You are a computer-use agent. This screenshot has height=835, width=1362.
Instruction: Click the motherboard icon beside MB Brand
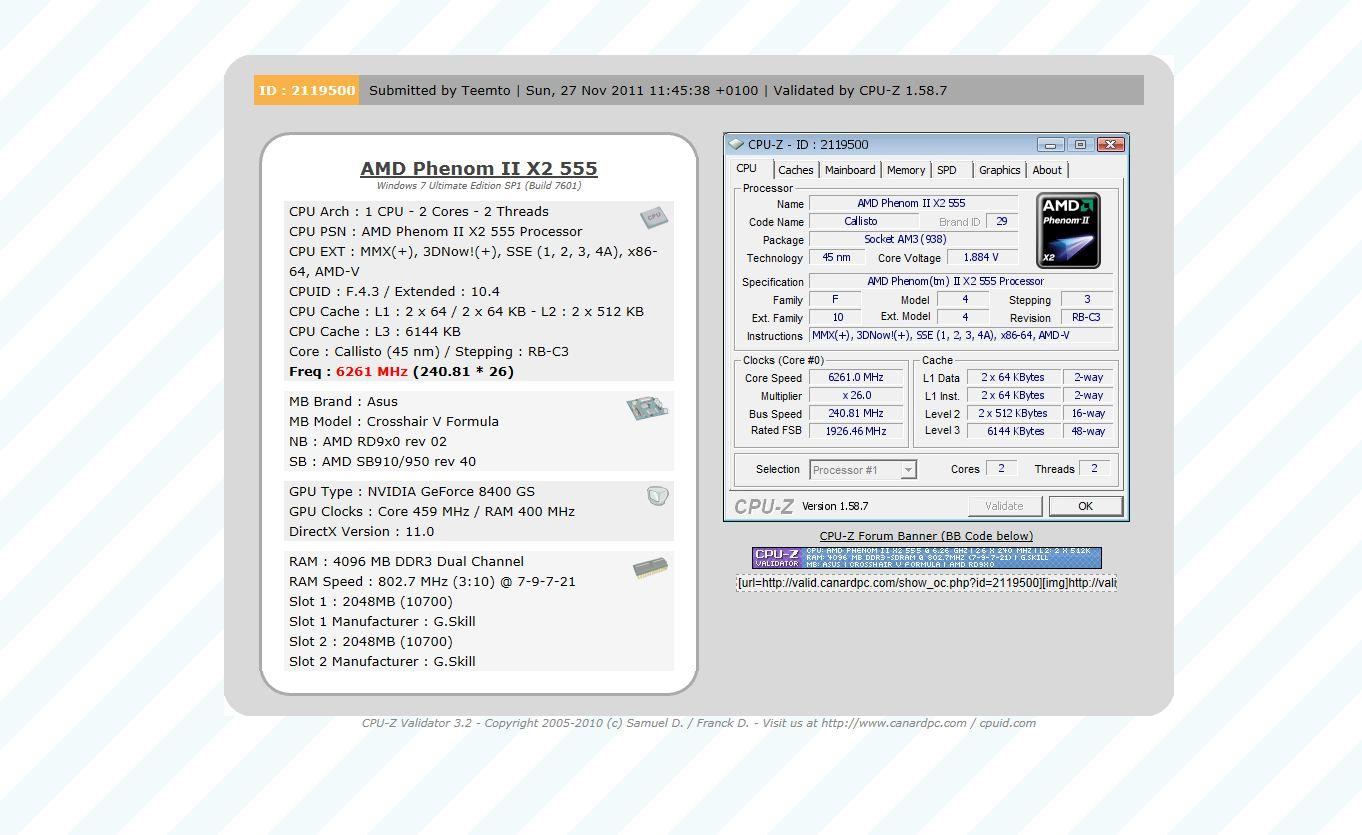point(647,408)
